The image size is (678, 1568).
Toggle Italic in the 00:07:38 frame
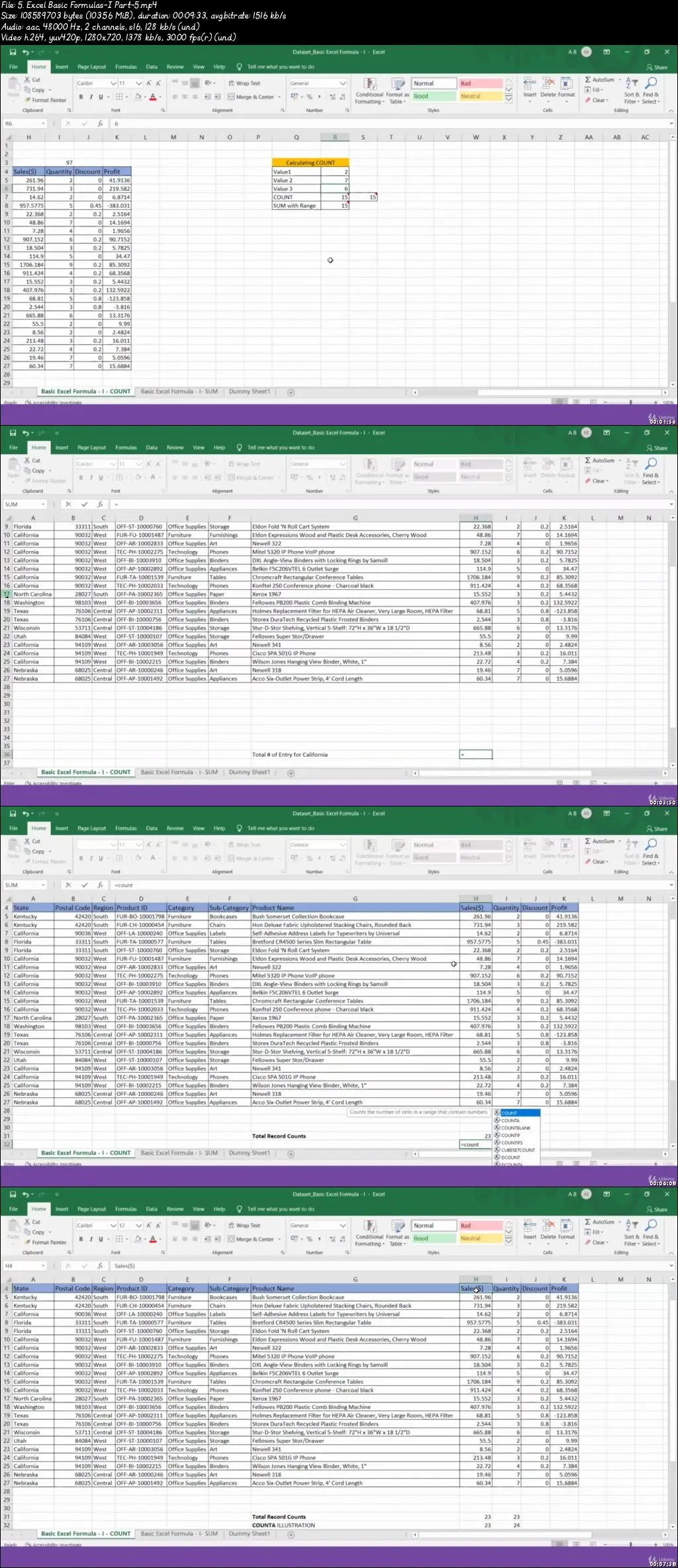tap(91, 1239)
